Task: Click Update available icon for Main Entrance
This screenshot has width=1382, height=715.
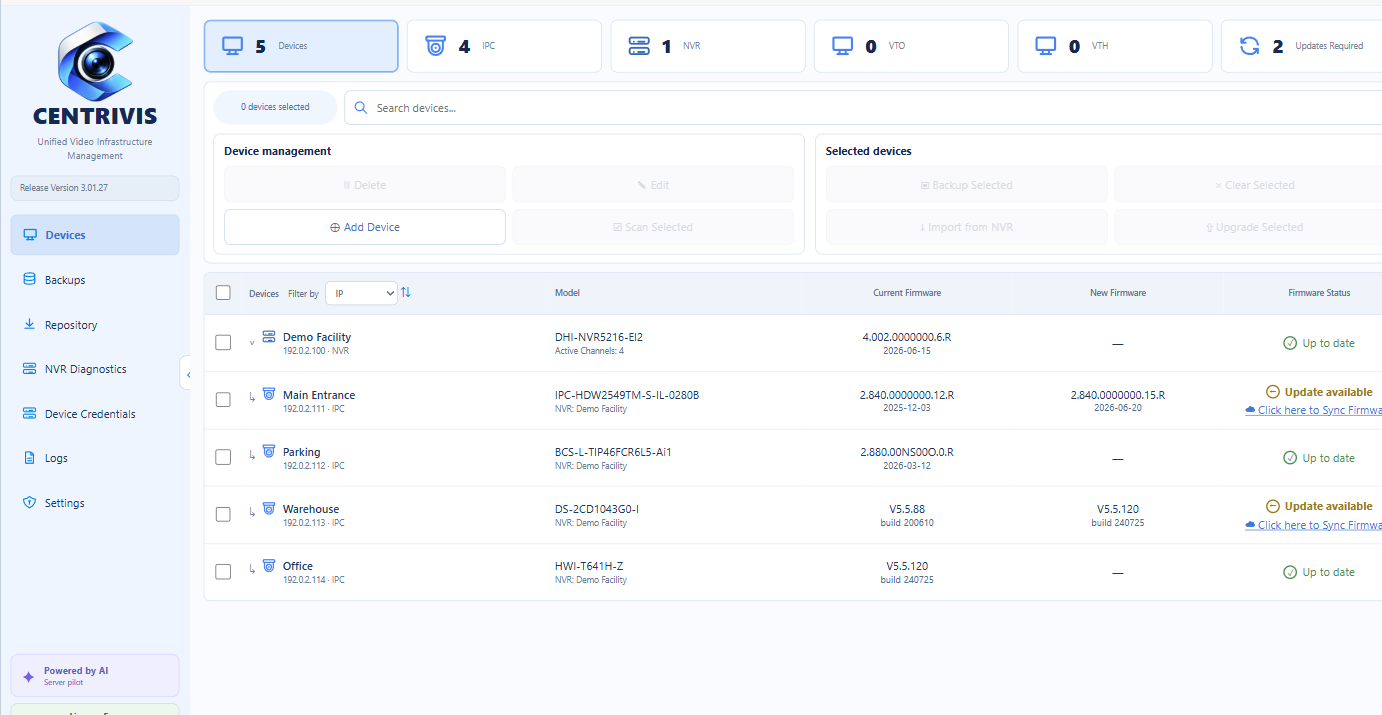Action: [1273, 392]
